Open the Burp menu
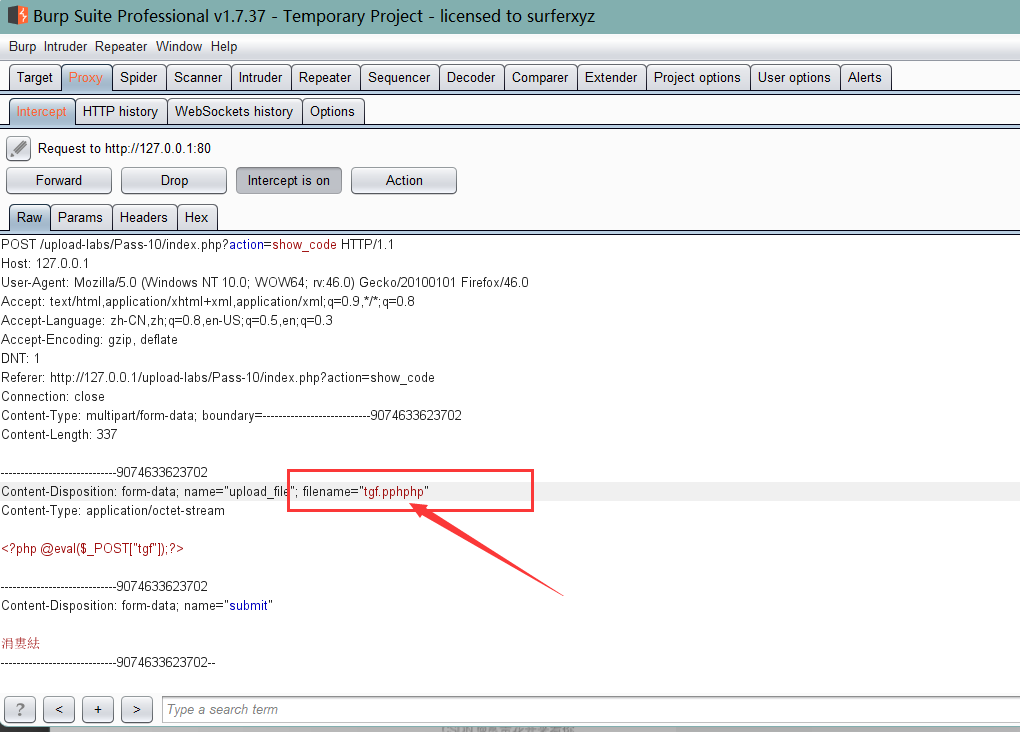The image size is (1020, 732). click(x=23, y=46)
